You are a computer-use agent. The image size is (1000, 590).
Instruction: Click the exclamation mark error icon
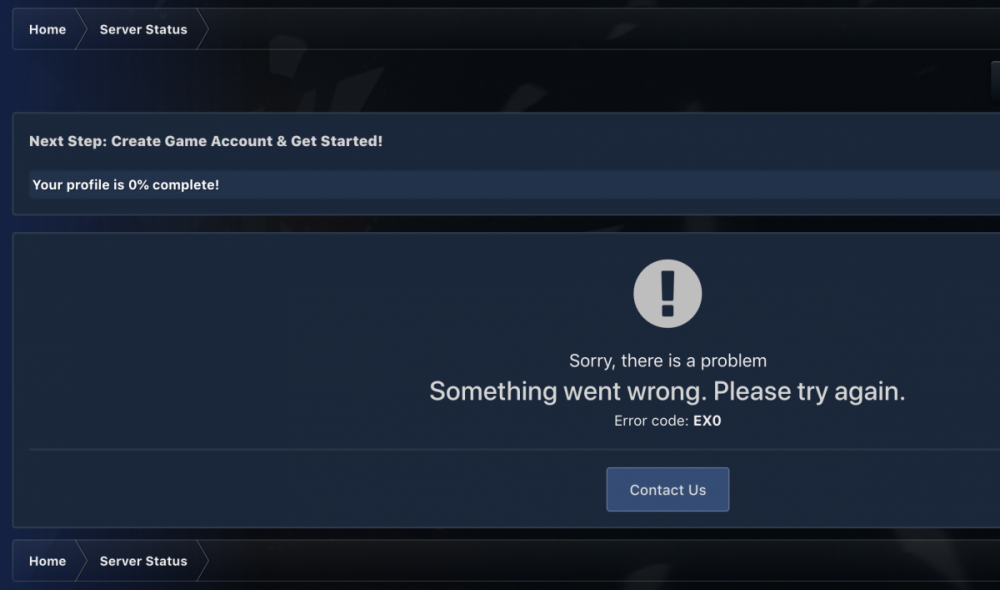667,293
